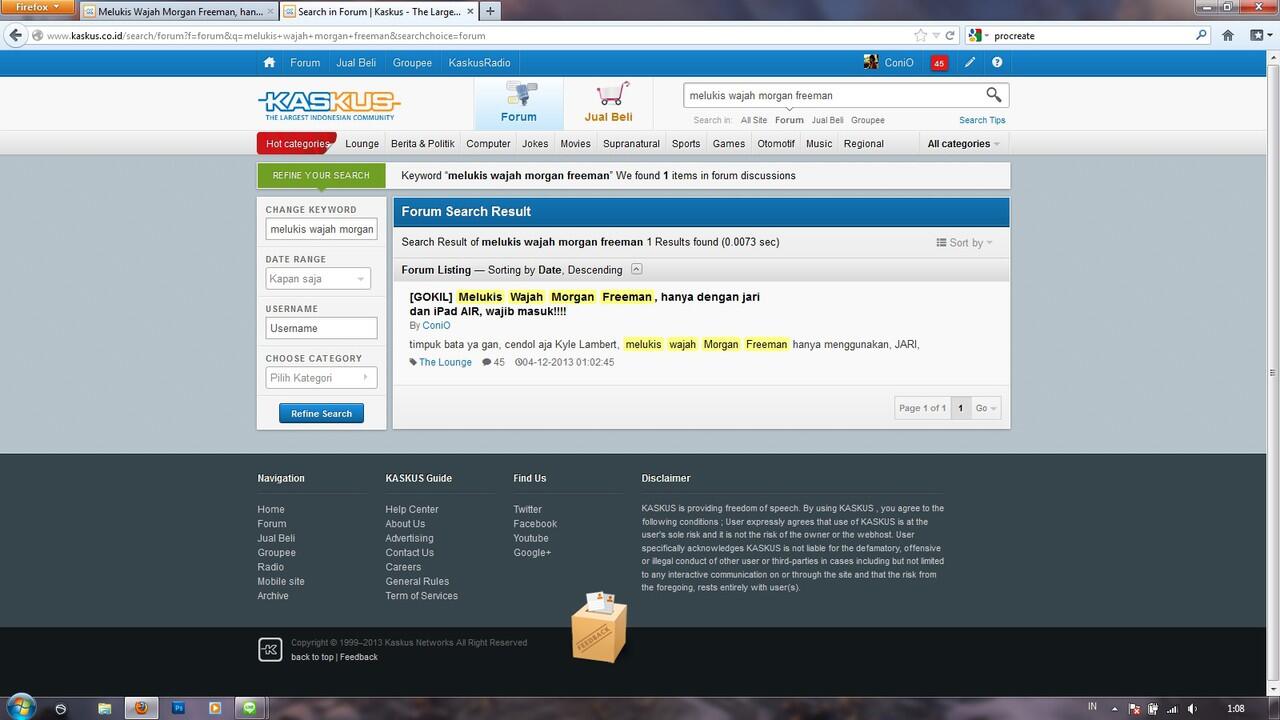Image resolution: width=1280 pixels, height=720 pixels.
Task: Click the Refine Search button
Action: coord(321,413)
